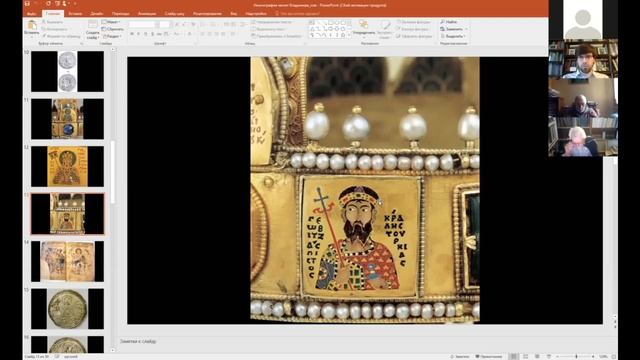This screenshot has height=360, width=640.
Task: Click the Save icon in quick access toolbar
Action: click(27, 4)
